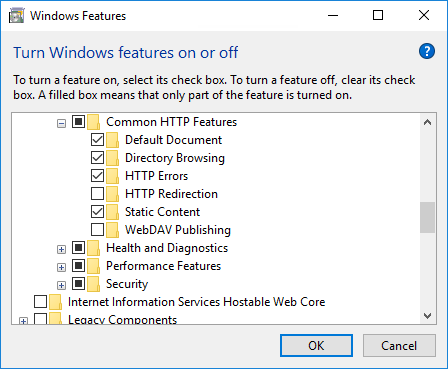448x369 pixels.
Task: Select the Security folder icon
Action: point(94,284)
